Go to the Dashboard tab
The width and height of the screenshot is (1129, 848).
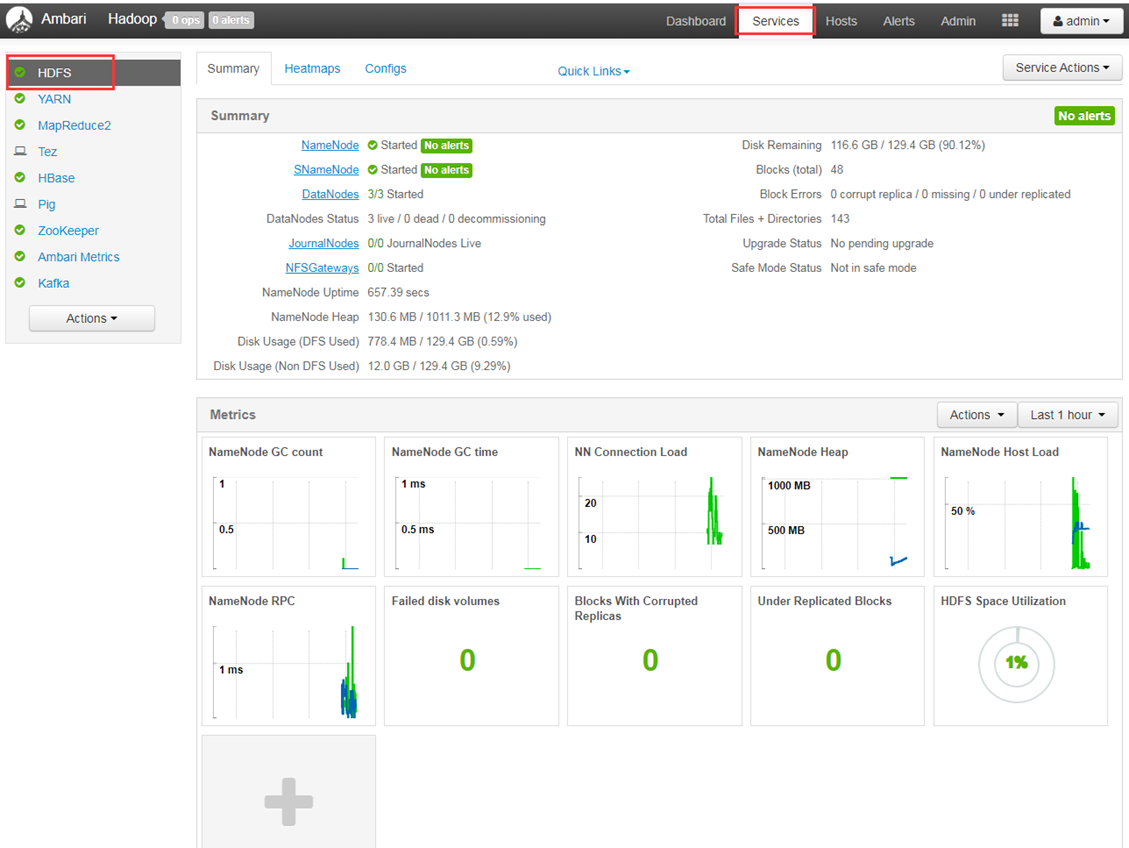coord(696,21)
